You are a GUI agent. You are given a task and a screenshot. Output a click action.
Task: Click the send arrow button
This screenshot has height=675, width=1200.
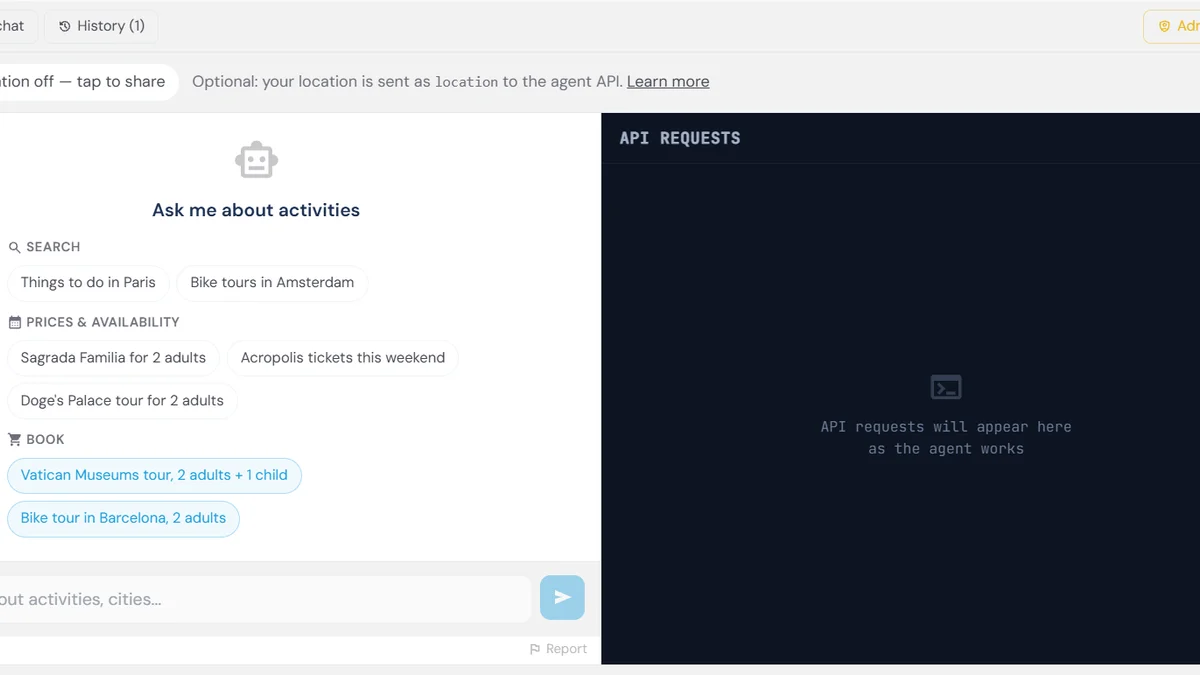(x=562, y=598)
